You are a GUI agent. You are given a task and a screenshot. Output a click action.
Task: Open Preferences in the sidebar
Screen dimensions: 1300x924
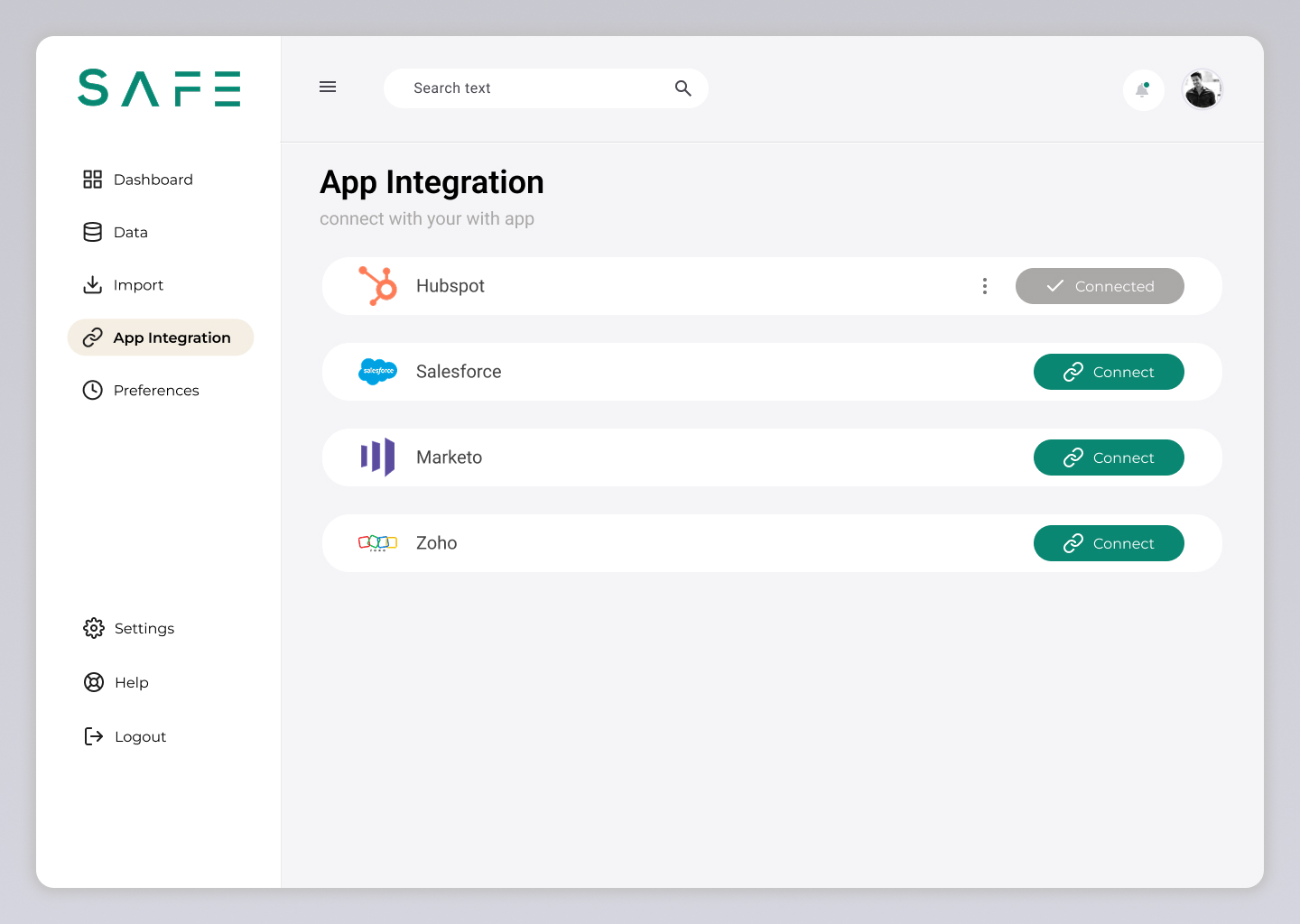(x=154, y=391)
